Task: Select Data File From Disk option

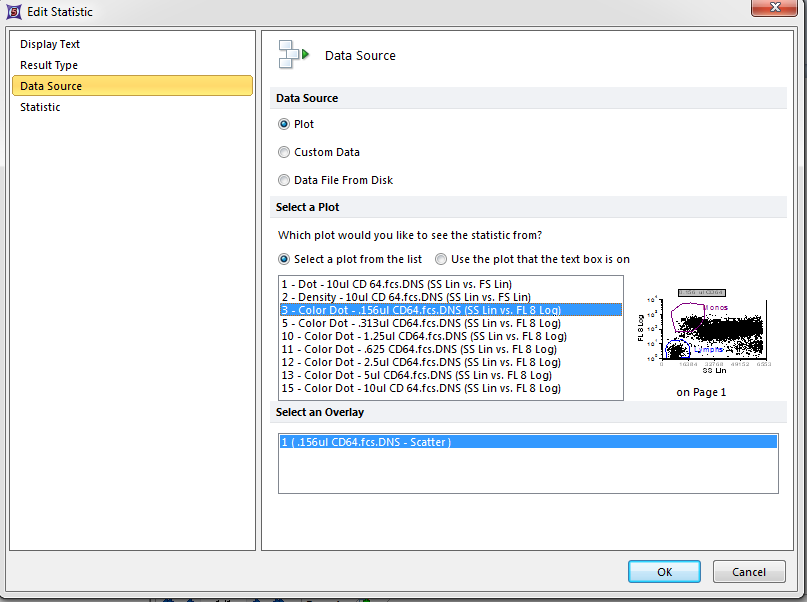Action: pos(285,180)
